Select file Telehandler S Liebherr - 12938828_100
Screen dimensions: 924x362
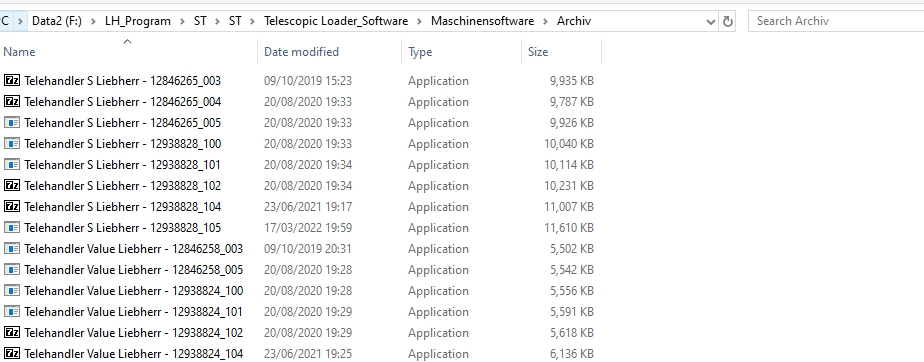point(123,143)
